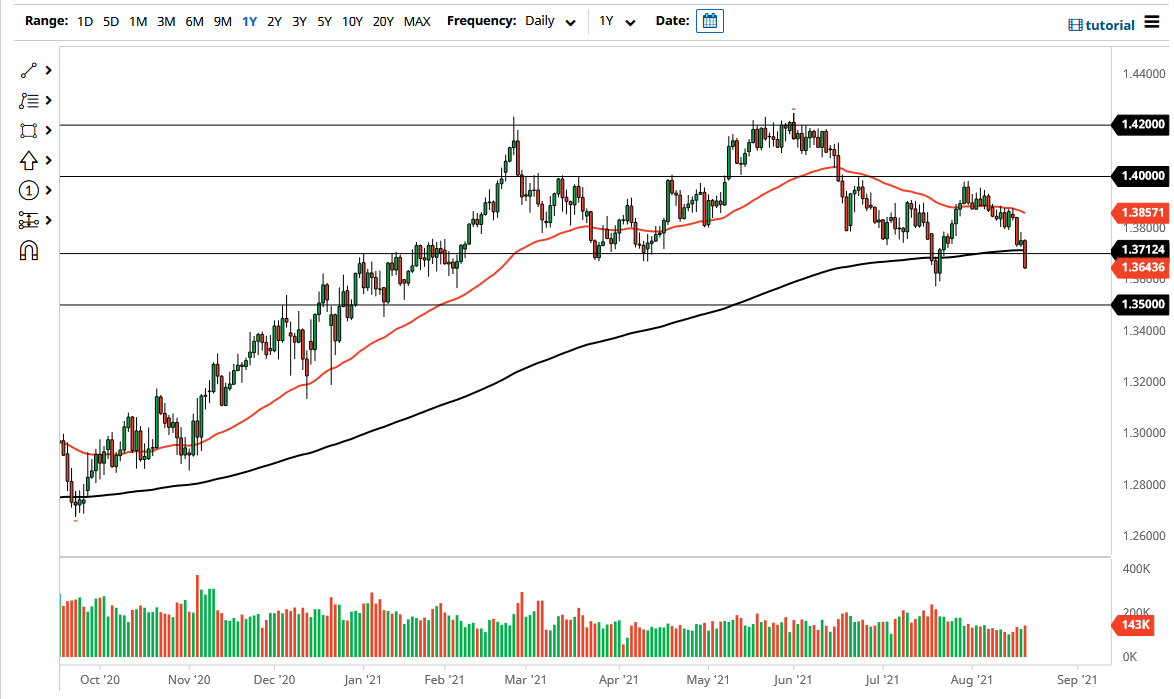Image resolution: width=1174 pixels, height=699 pixels.
Task: Choose the arrow marker tool
Action: point(27,160)
